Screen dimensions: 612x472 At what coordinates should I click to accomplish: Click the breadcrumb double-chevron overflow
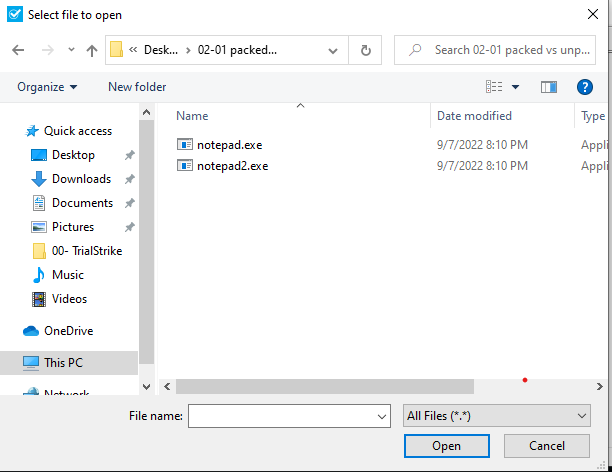coord(133,50)
